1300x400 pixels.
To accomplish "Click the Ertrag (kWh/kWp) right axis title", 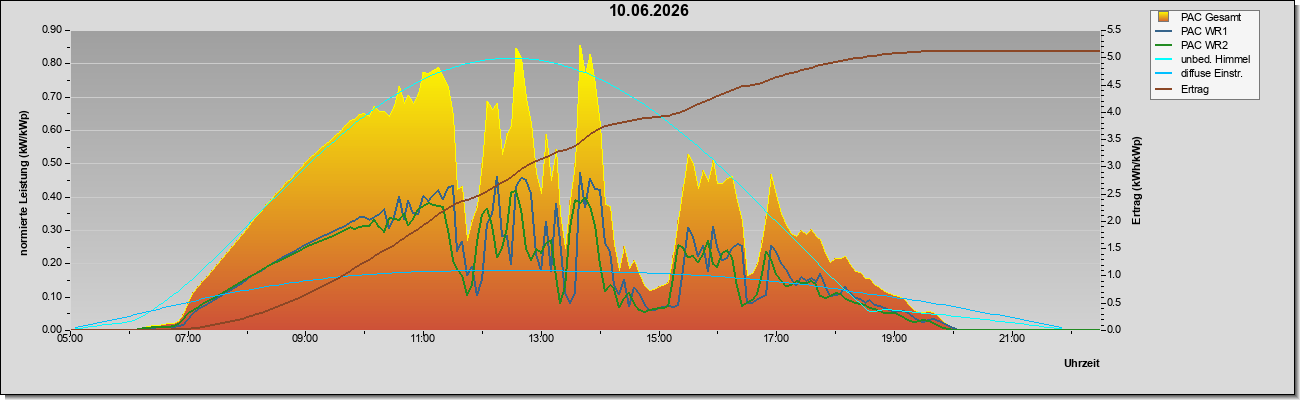I will pos(1136,181).
